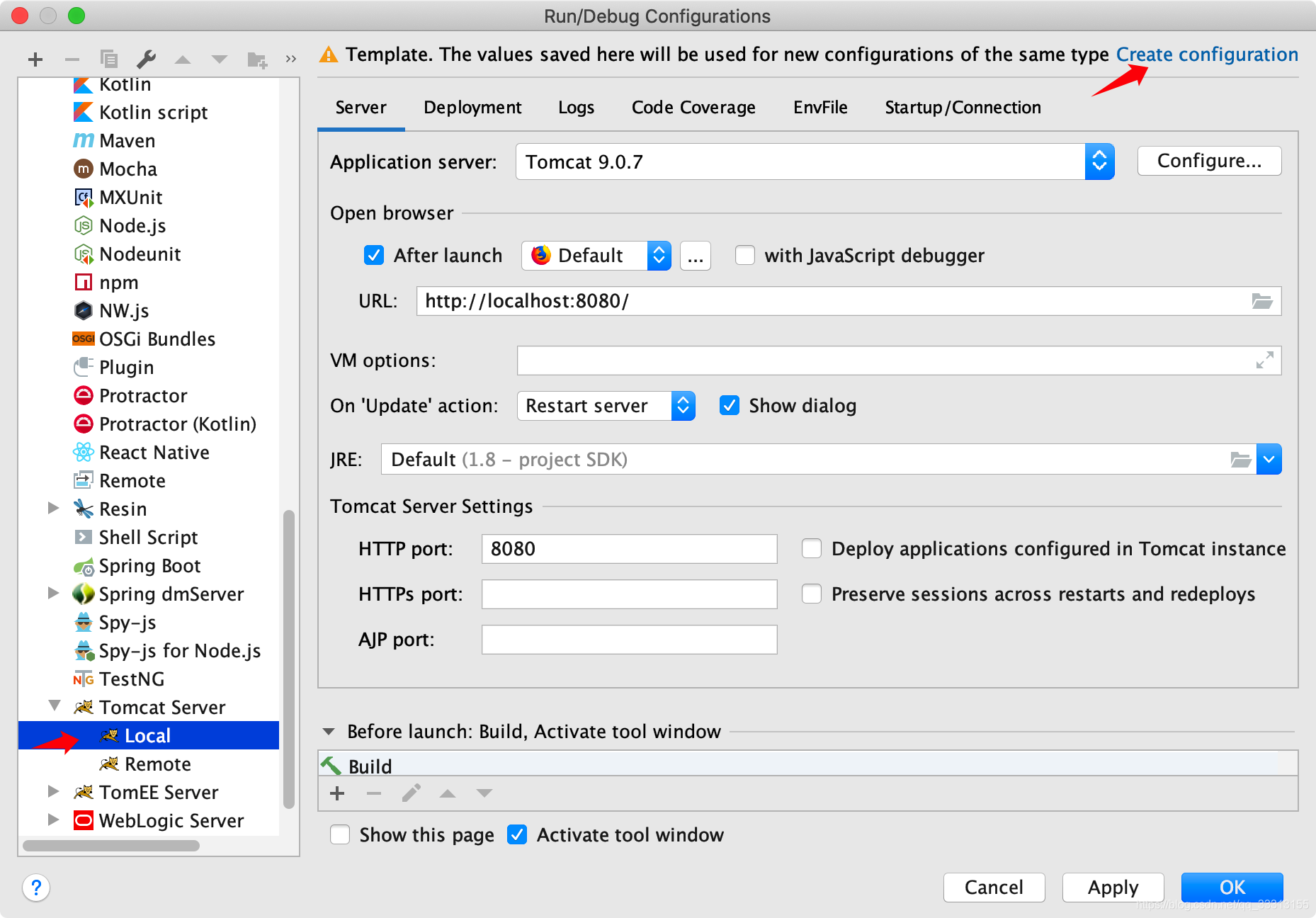The height and width of the screenshot is (918, 1316).
Task: Open the JRE dropdown arrow
Action: pyautogui.click(x=1269, y=460)
